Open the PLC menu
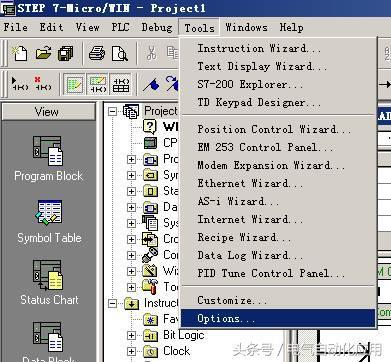The width and height of the screenshot is (391, 362). [120, 27]
